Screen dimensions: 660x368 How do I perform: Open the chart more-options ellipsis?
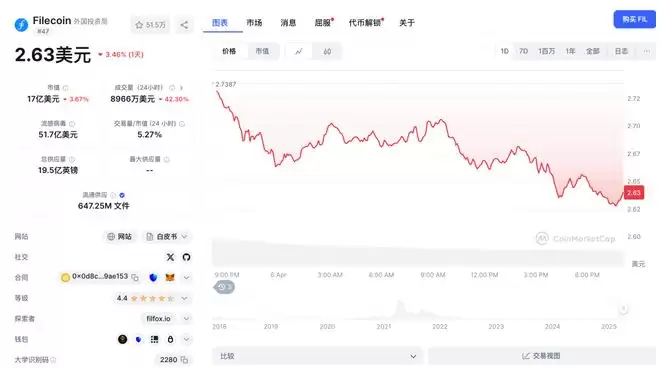(647, 51)
